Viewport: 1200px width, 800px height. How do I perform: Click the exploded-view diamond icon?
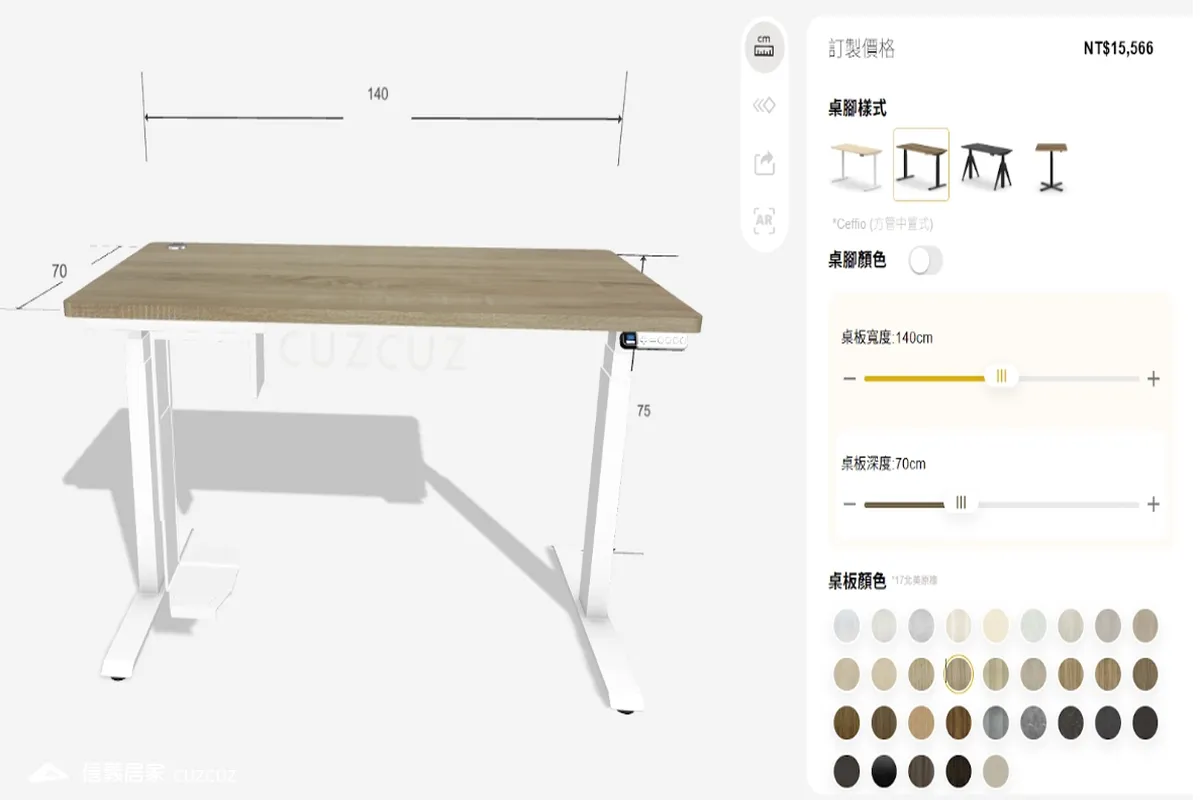point(765,105)
